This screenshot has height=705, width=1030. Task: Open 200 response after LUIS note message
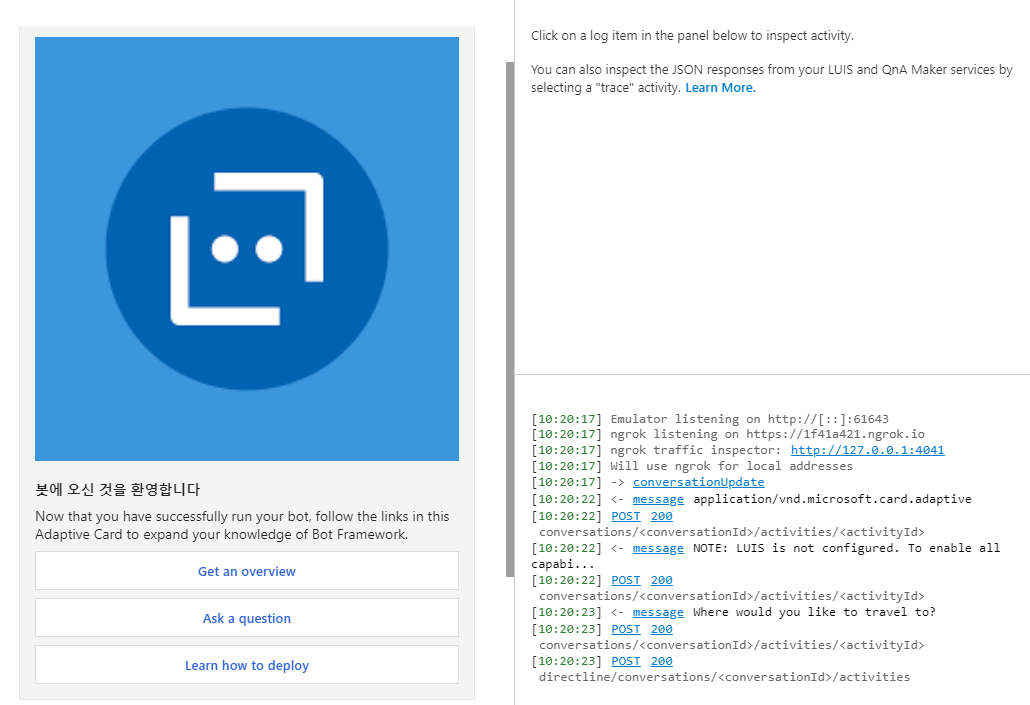[661, 580]
